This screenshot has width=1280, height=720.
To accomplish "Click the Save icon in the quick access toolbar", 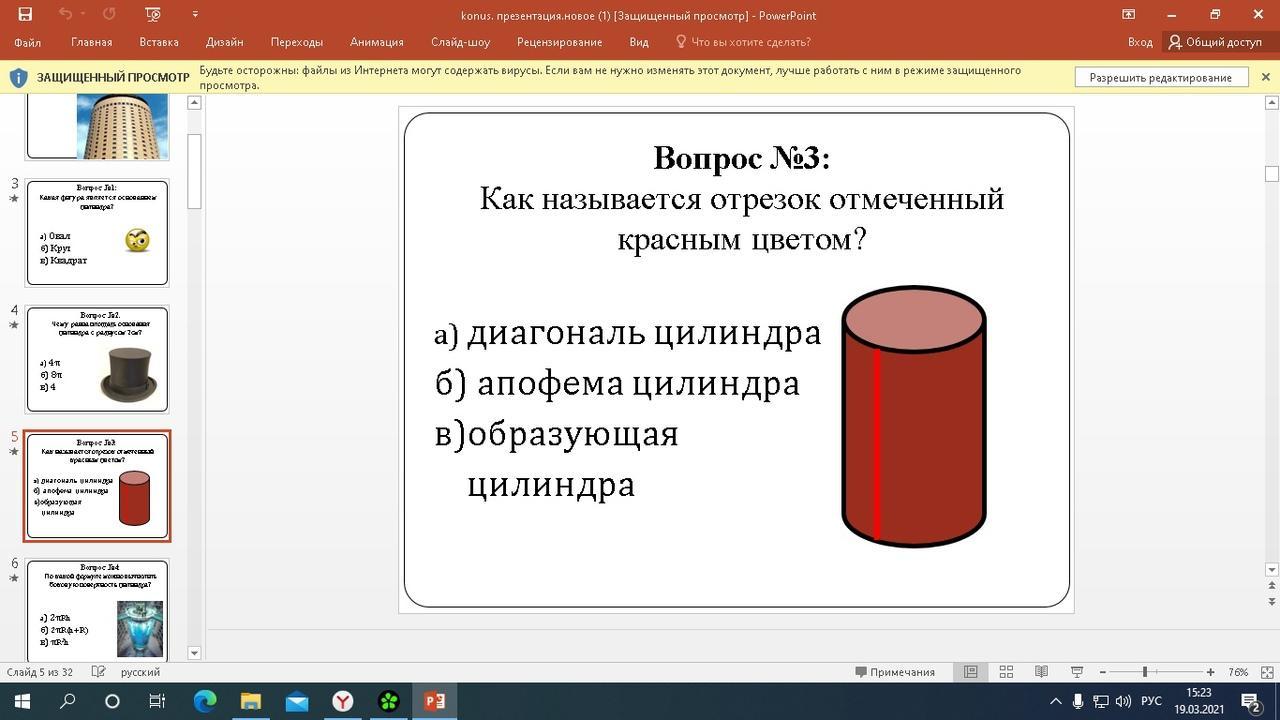I will coord(25,14).
